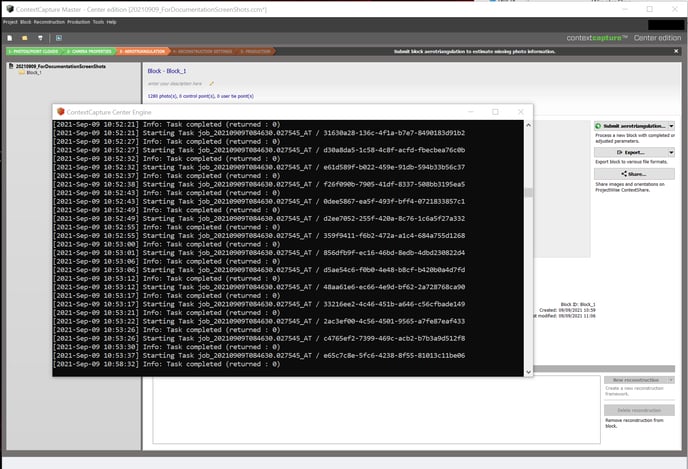
Task: Click the Save project toolbar icon
Action: 40,38
